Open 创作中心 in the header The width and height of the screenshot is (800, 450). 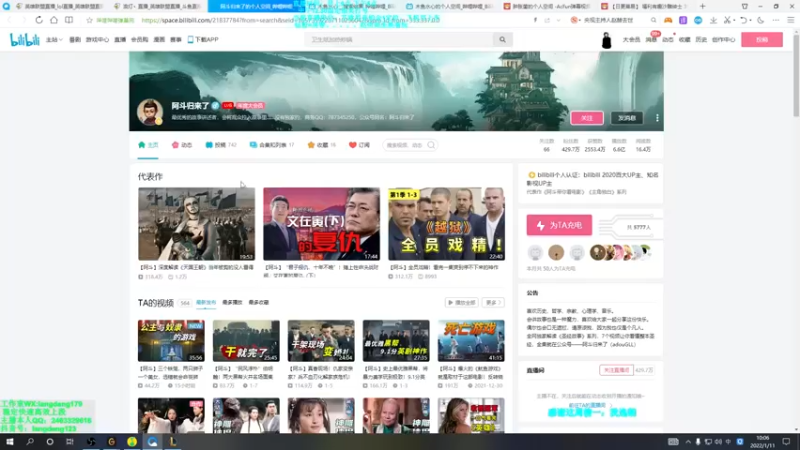(x=723, y=40)
